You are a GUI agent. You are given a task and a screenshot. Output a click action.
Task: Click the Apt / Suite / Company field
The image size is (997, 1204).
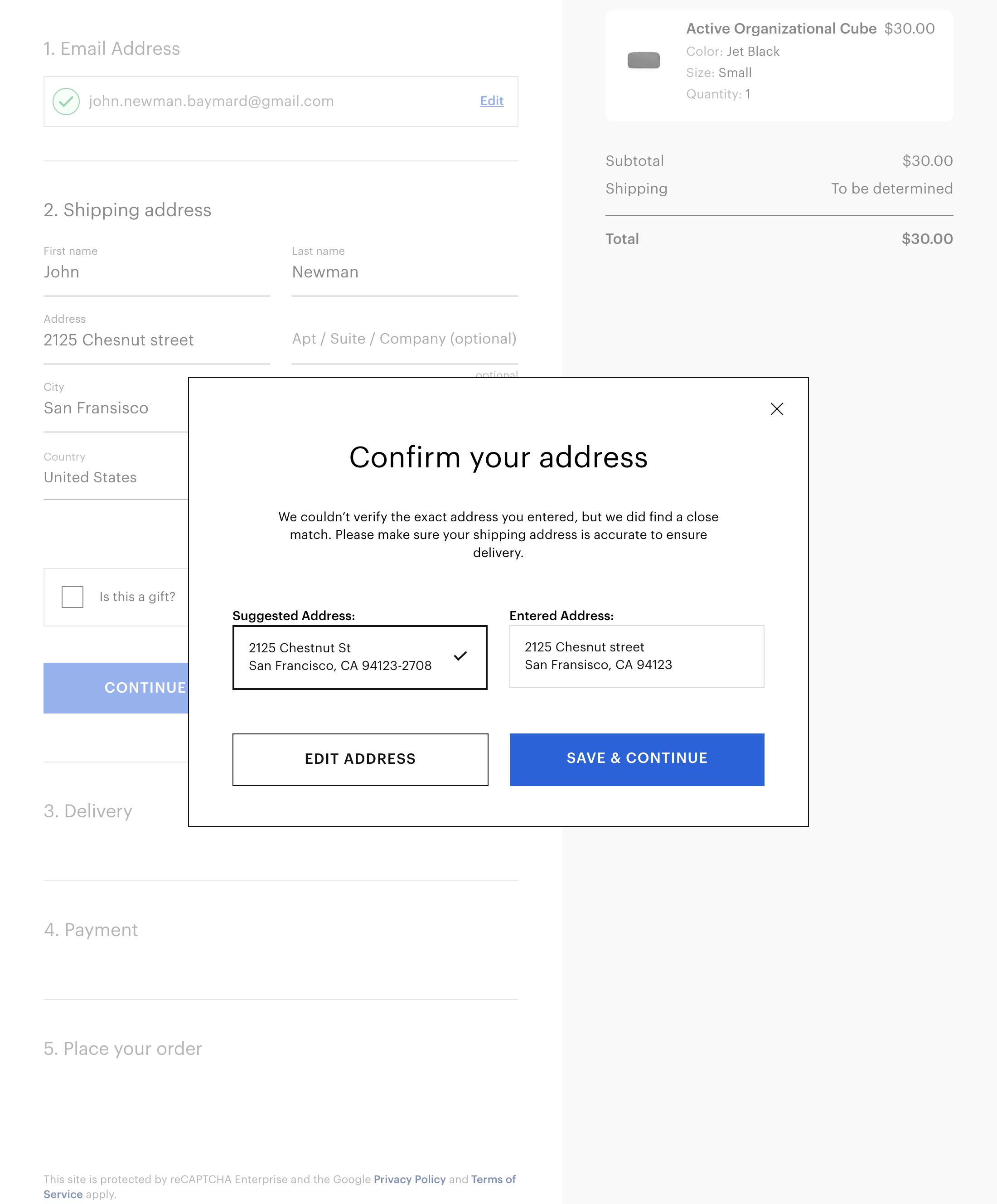[x=404, y=339]
